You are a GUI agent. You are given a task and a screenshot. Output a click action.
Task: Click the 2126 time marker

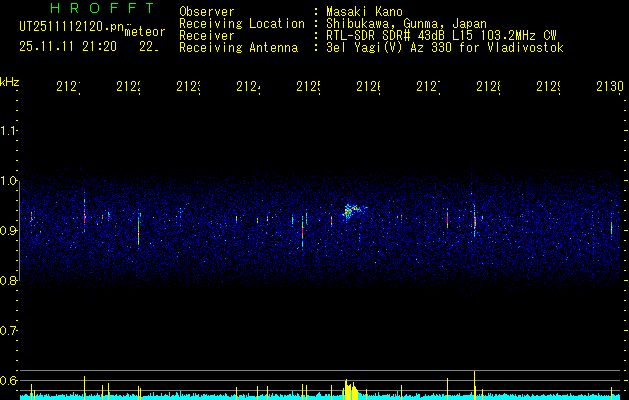click(x=369, y=87)
